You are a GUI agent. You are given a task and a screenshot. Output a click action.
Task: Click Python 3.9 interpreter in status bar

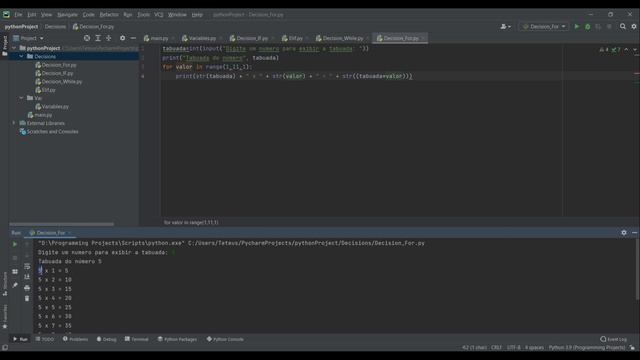click(587, 348)
